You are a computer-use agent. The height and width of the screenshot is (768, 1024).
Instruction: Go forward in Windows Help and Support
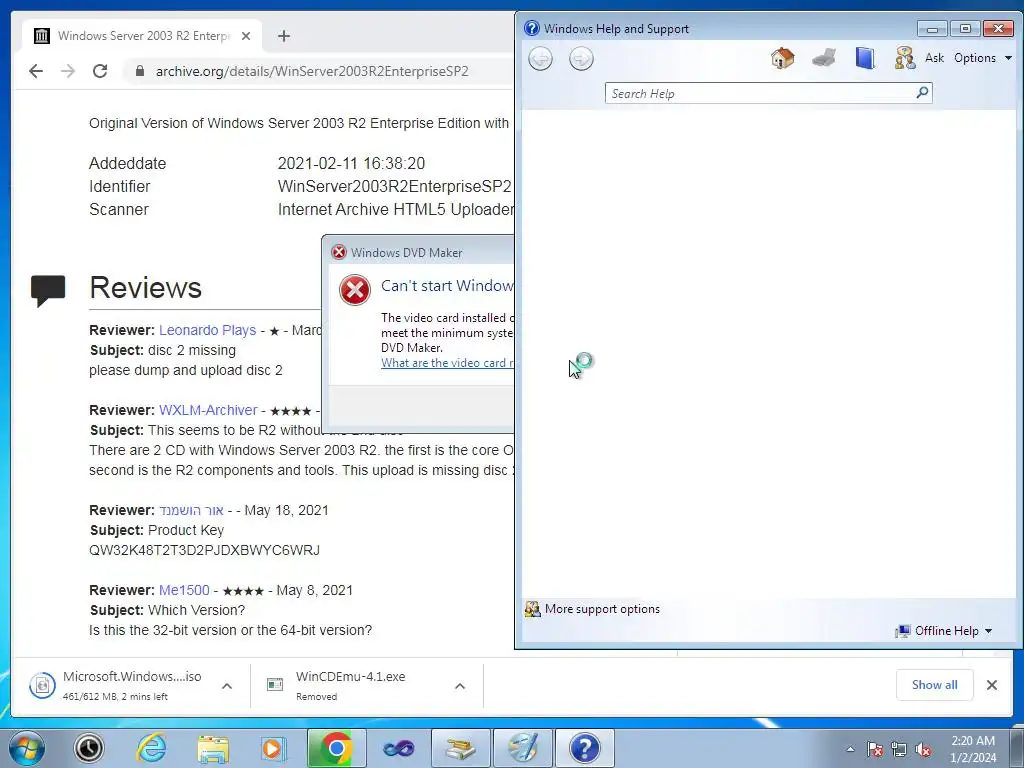coord(581,59)
